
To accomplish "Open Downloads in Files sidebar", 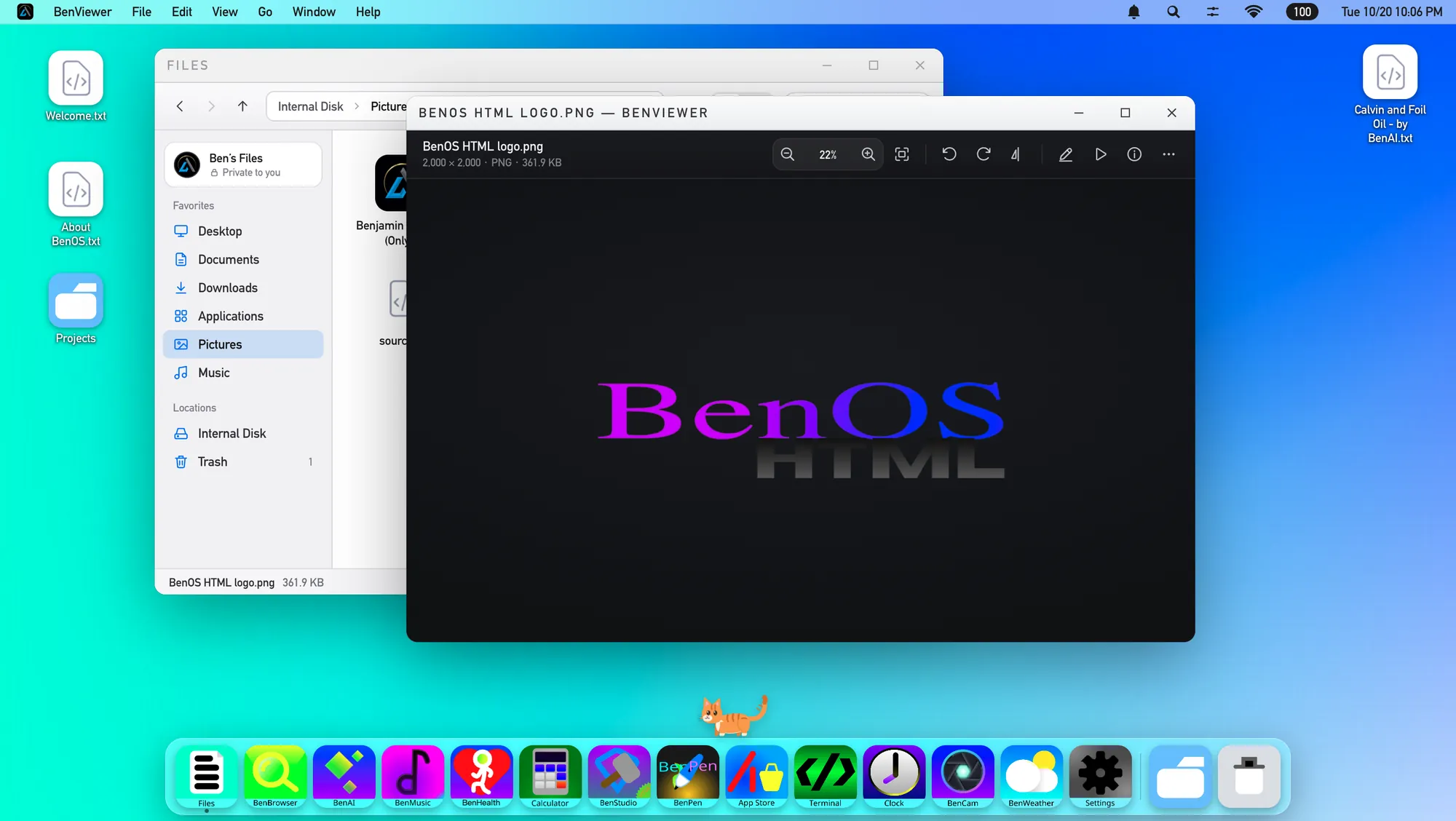I will tap(243, 287).
